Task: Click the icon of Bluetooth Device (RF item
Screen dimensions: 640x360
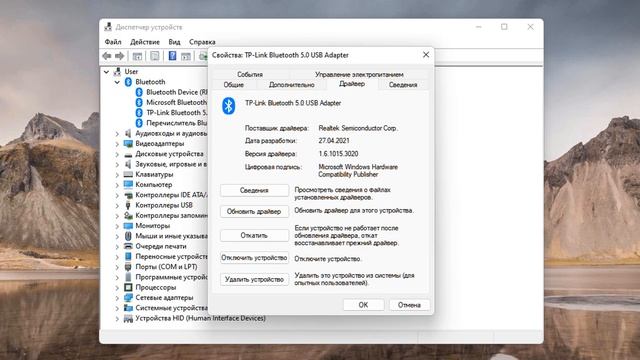Action: pyautogui.click(x=139, y=92)
